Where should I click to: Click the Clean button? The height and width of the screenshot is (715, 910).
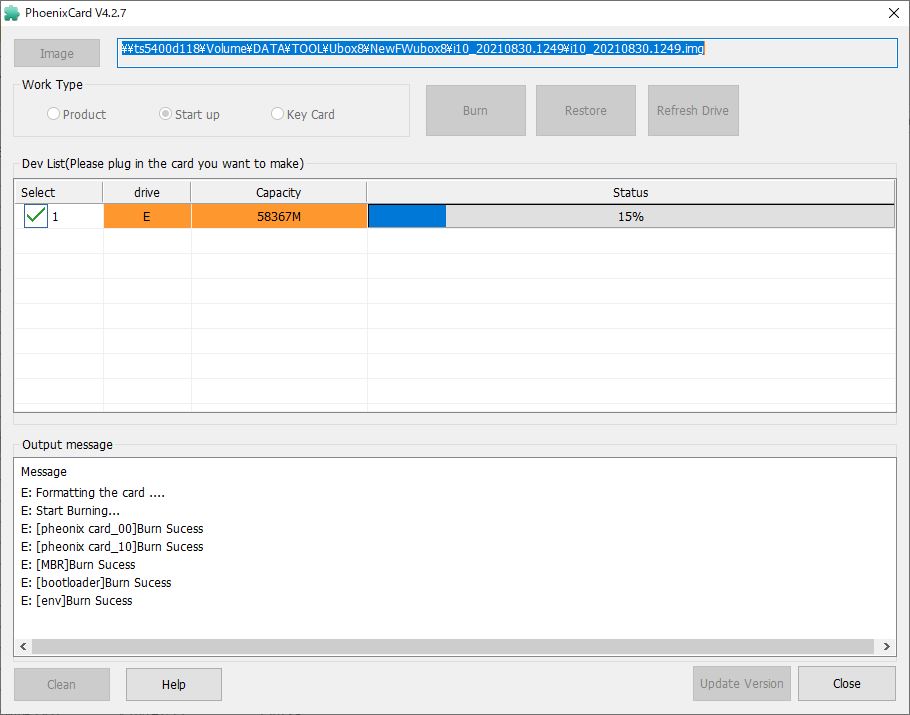coord(62,684)
